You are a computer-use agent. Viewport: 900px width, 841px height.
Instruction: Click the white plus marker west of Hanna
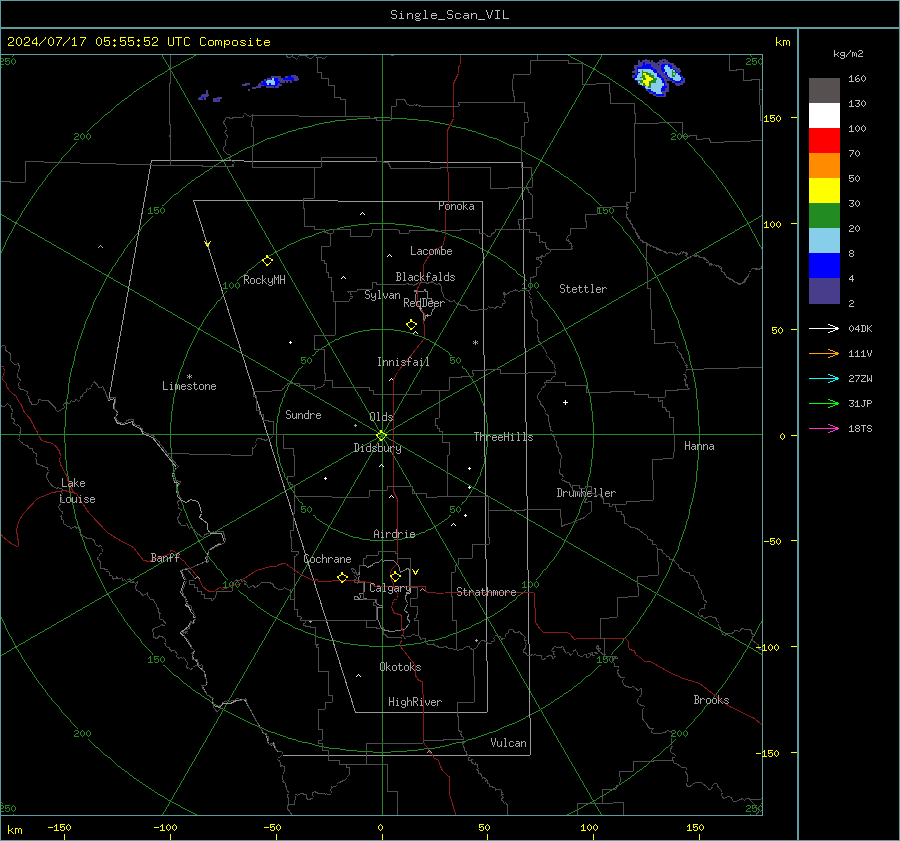(565, 402)
